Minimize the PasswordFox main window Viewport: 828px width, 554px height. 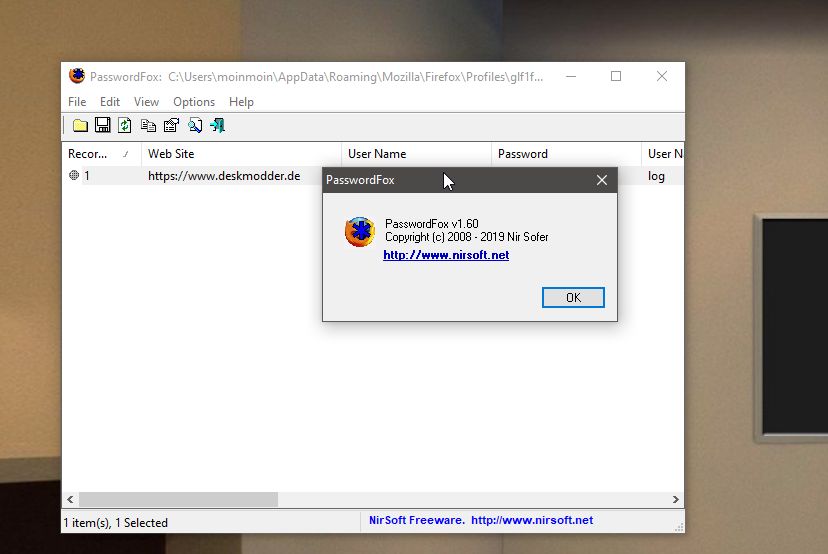[x=571, y=77]
